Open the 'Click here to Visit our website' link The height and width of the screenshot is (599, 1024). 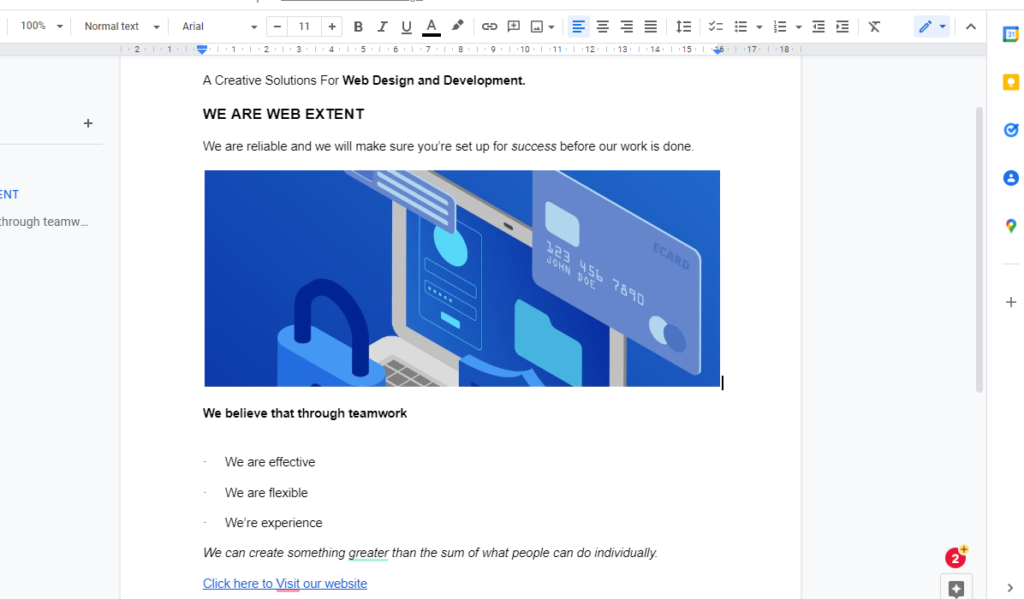tap(285, 583)
